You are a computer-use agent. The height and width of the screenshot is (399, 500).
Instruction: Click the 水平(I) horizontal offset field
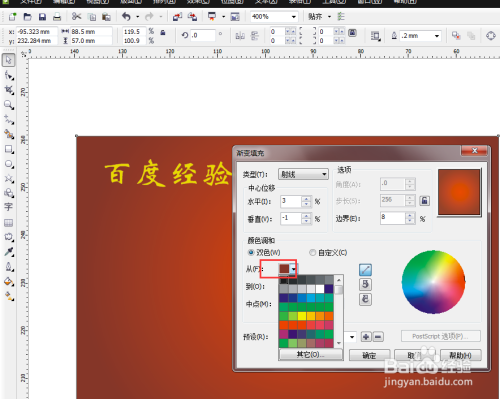pos(291,201)
